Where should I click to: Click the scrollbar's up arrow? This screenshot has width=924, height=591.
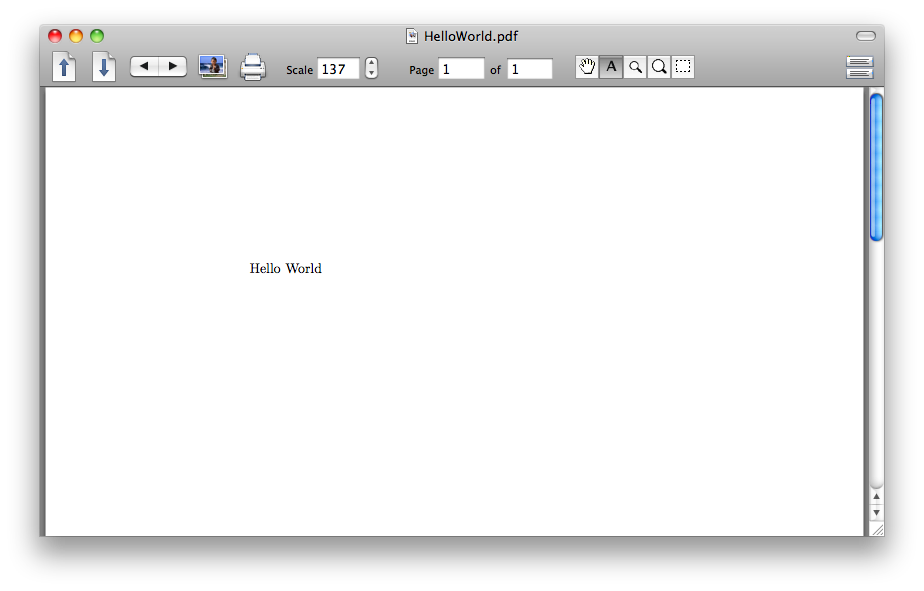tap(876, 497)
